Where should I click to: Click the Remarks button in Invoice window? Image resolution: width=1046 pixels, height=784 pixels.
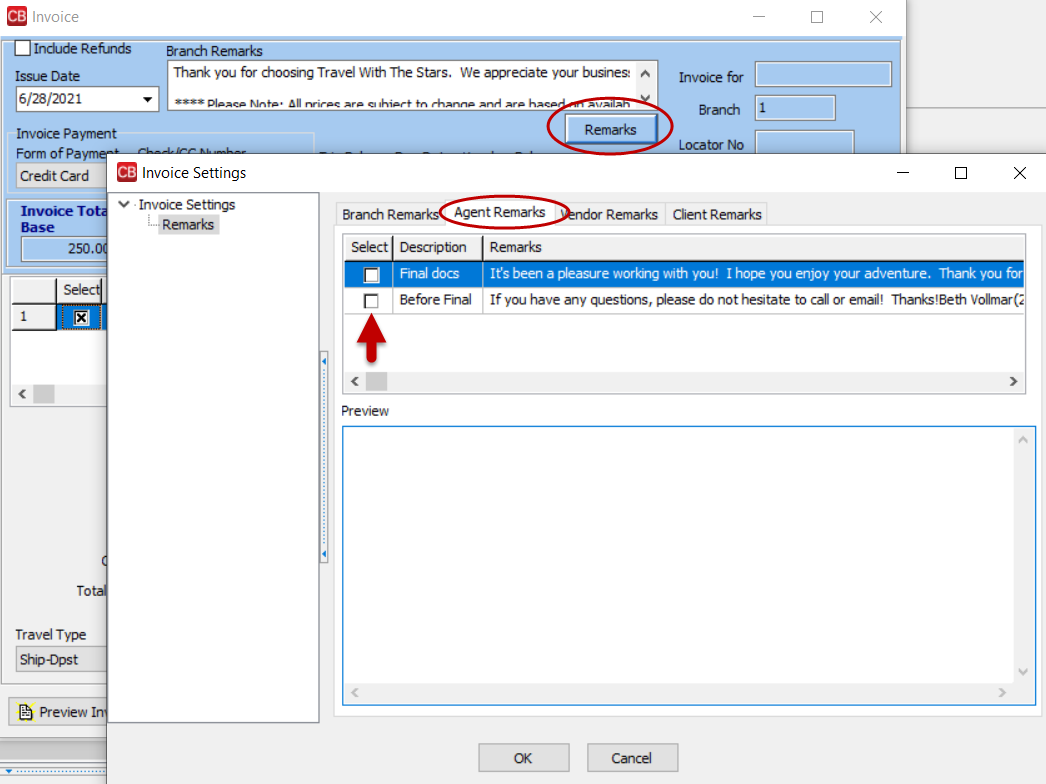coord(610,129)
